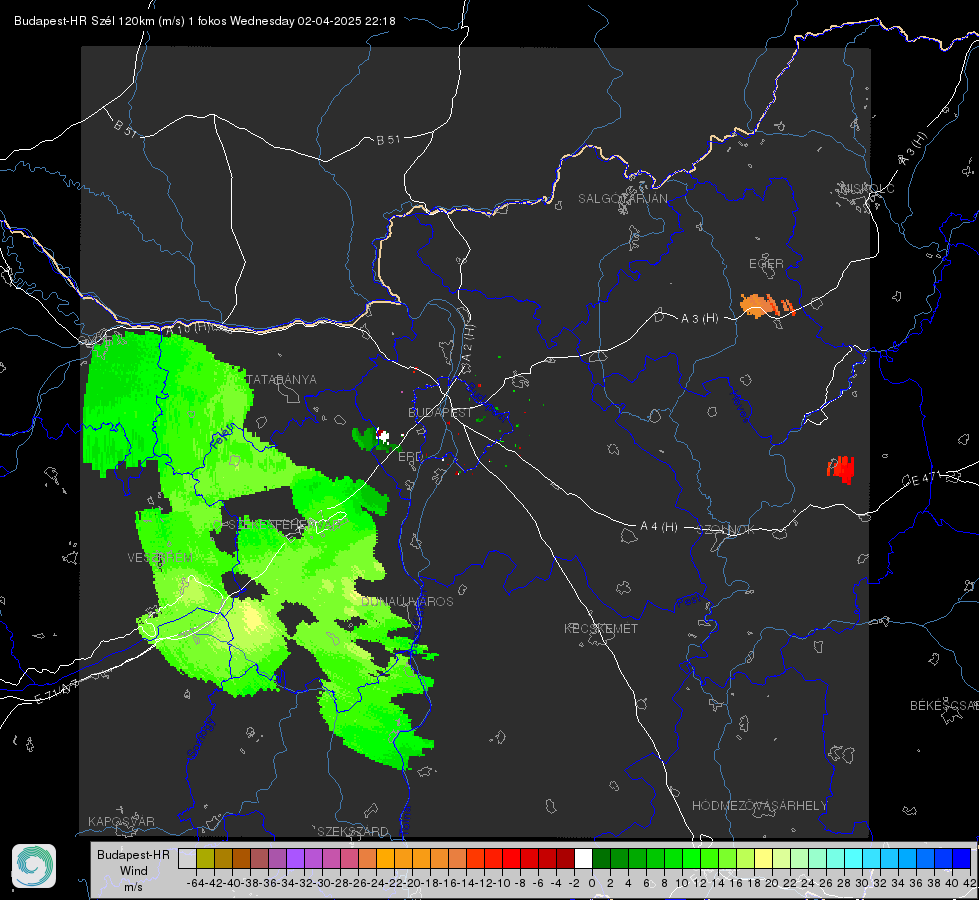Select the white swatch in the wind legend
This screenshot has height=900, width=979.
coord(583,858)
